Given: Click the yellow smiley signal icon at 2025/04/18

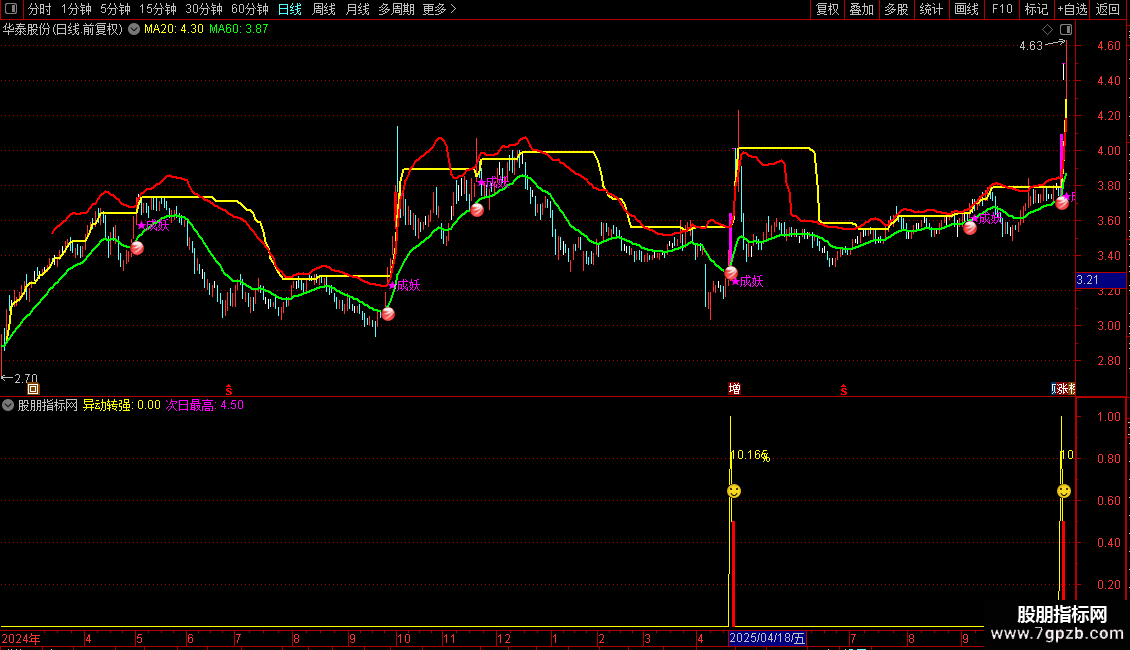Looking at the screenshot, I should click(734, 491).
